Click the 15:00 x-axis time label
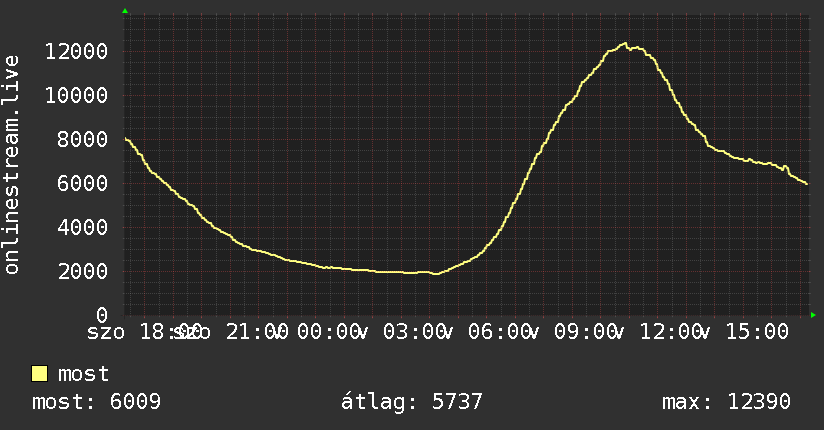The height and width of the screenshot is (430, 824). click(x=757, y=332)
